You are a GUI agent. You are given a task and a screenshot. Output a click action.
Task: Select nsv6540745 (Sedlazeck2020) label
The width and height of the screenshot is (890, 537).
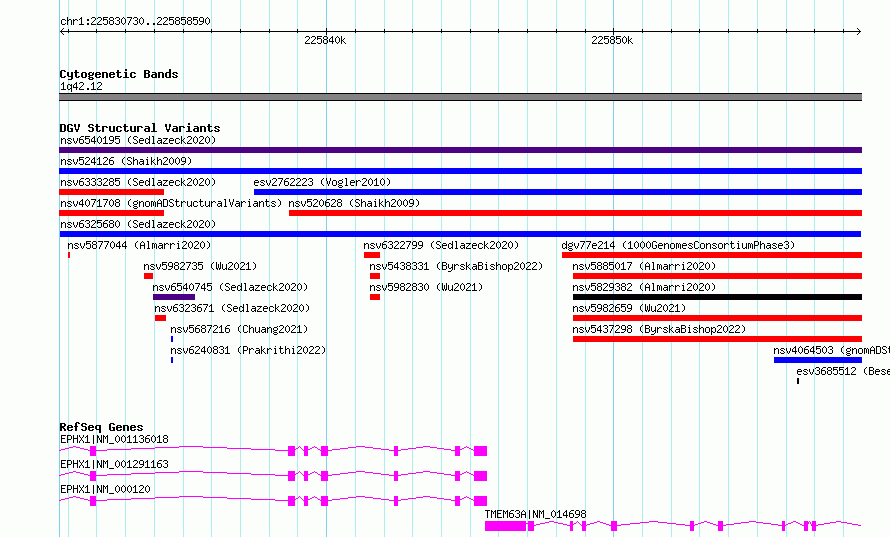coord(230,287)
